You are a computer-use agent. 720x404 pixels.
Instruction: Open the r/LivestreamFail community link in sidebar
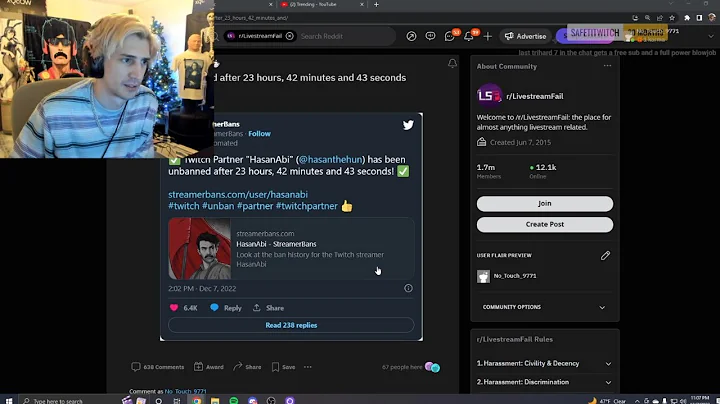click(x=534, y=96)
